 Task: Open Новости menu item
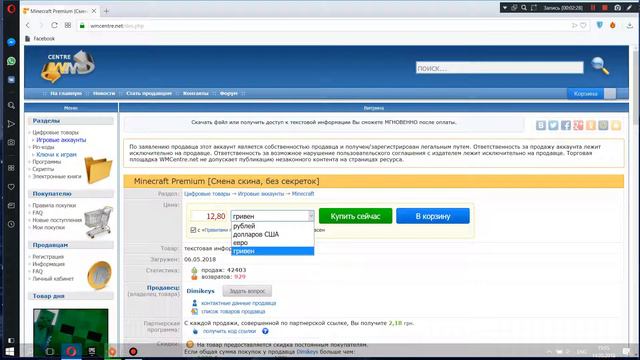click(104, 93)
